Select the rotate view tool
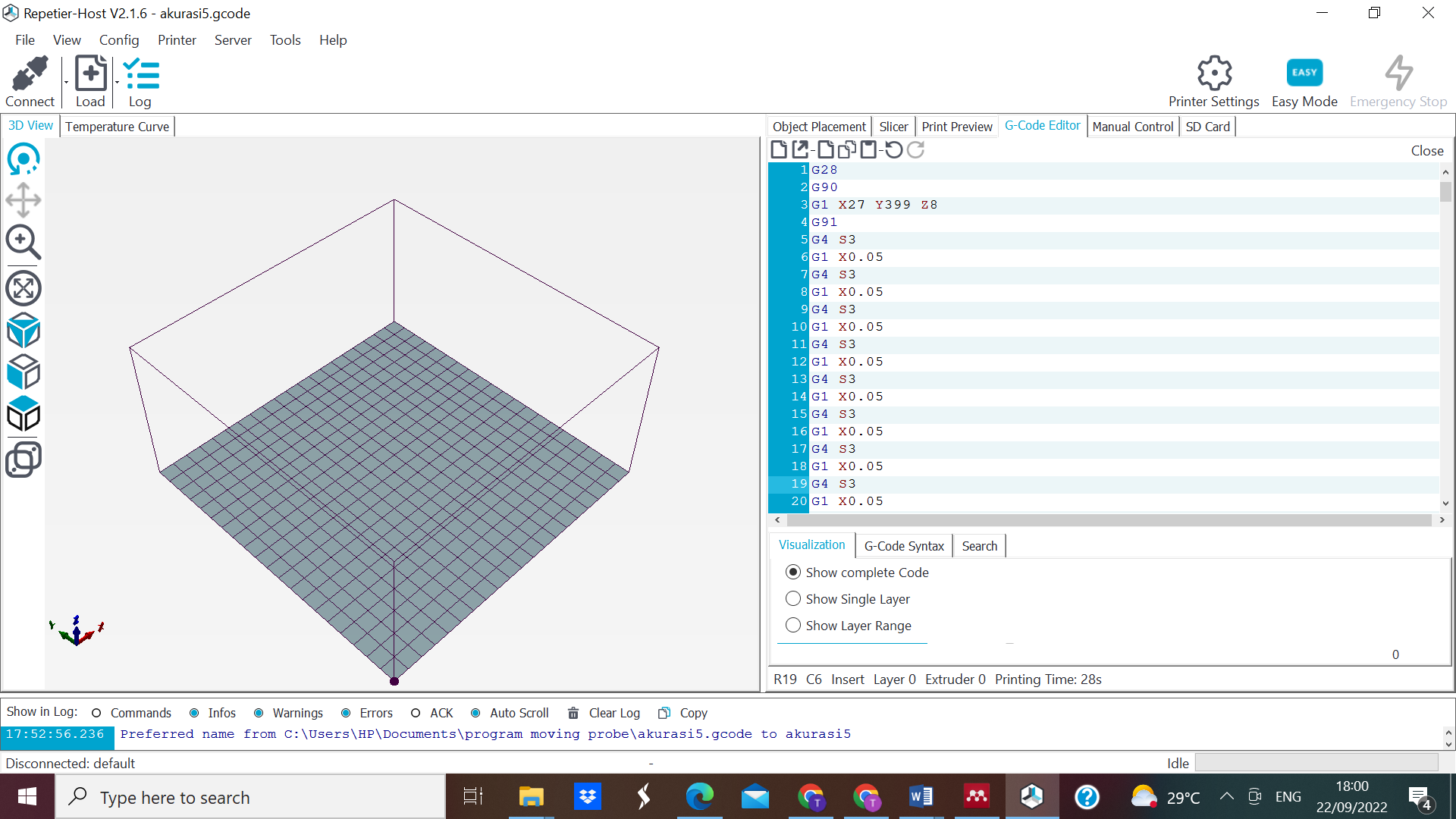The height and width of the screenshot is (819, 1456). [24, 159]
